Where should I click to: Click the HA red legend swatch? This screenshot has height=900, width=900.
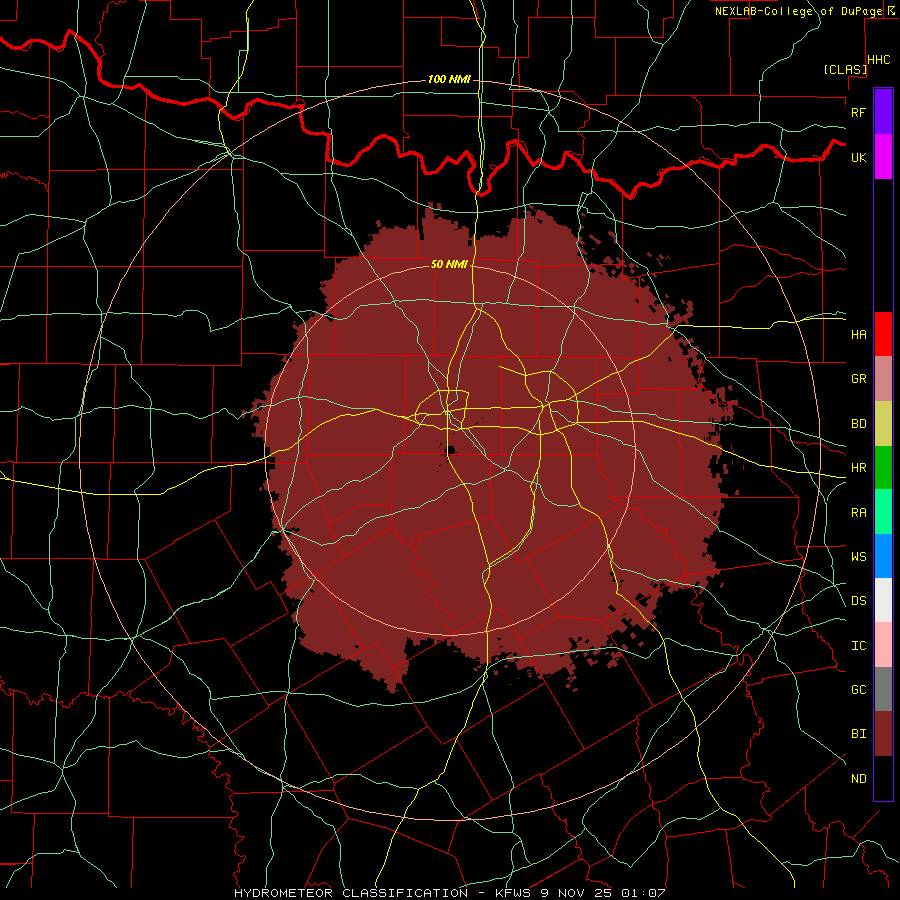(x=883, y=334)
